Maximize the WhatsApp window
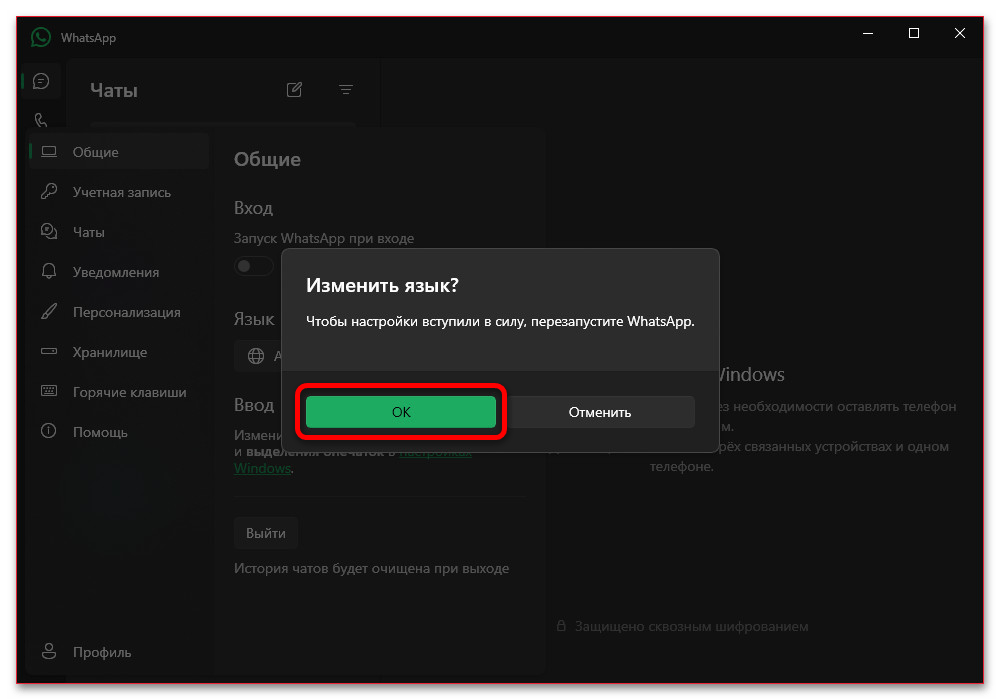The width and height of the screenshot is (1000, 700). click(x=914, y=33)
